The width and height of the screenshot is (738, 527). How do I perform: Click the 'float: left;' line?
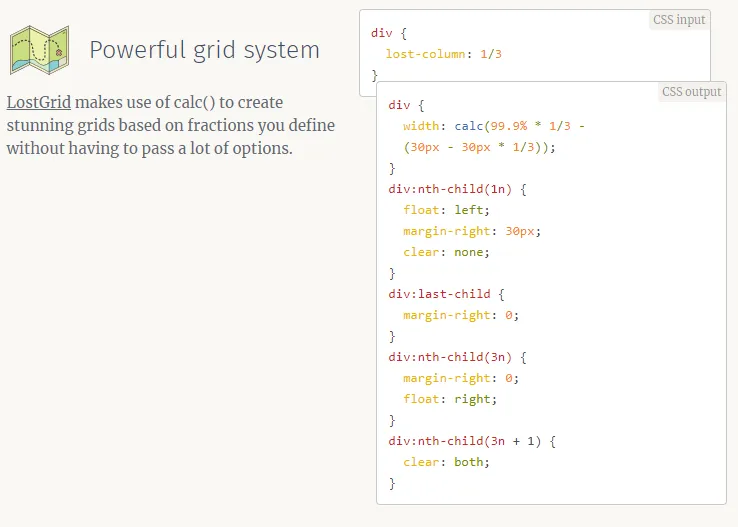(446, 210)
